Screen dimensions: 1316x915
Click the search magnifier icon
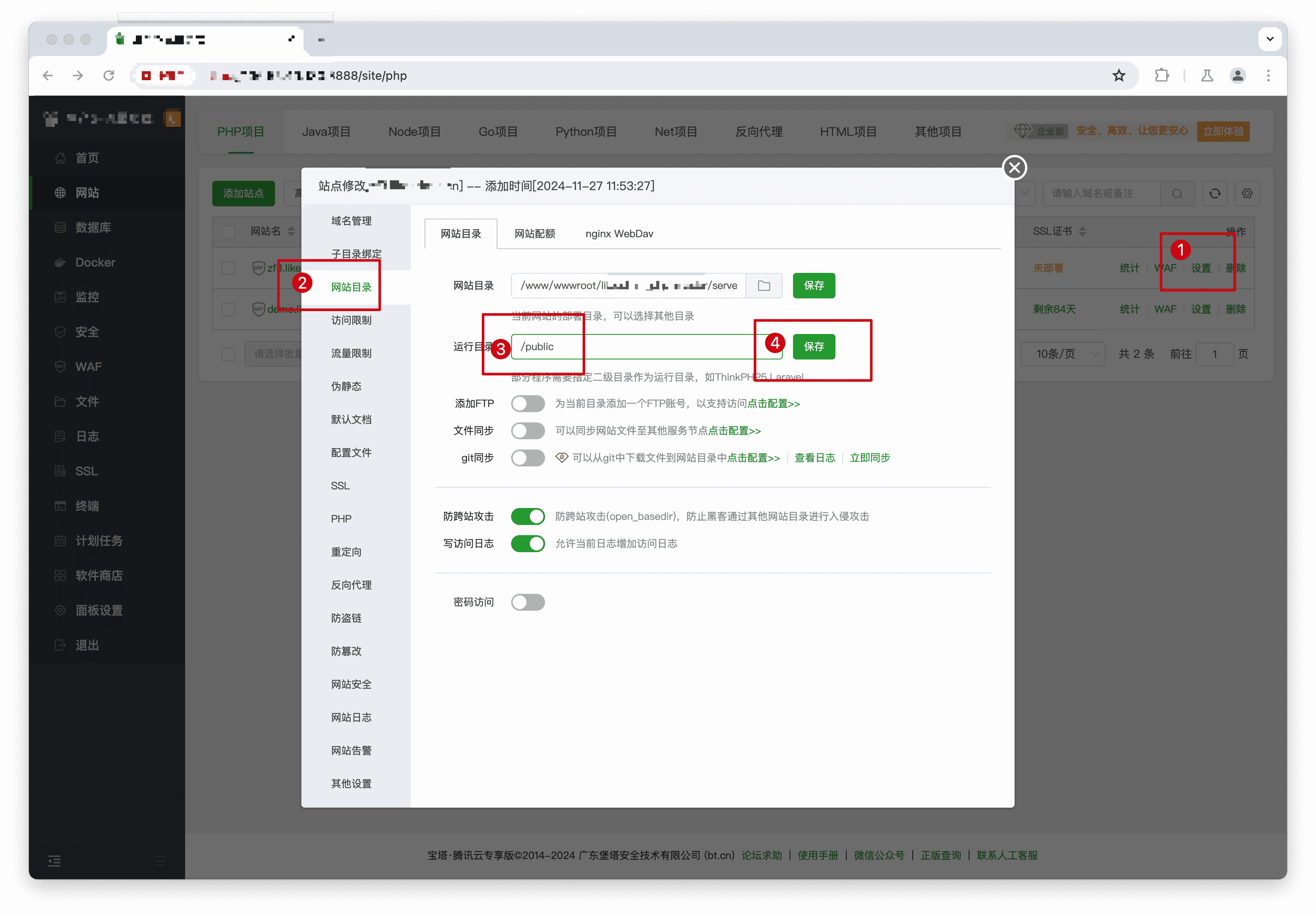point(1177,194)
